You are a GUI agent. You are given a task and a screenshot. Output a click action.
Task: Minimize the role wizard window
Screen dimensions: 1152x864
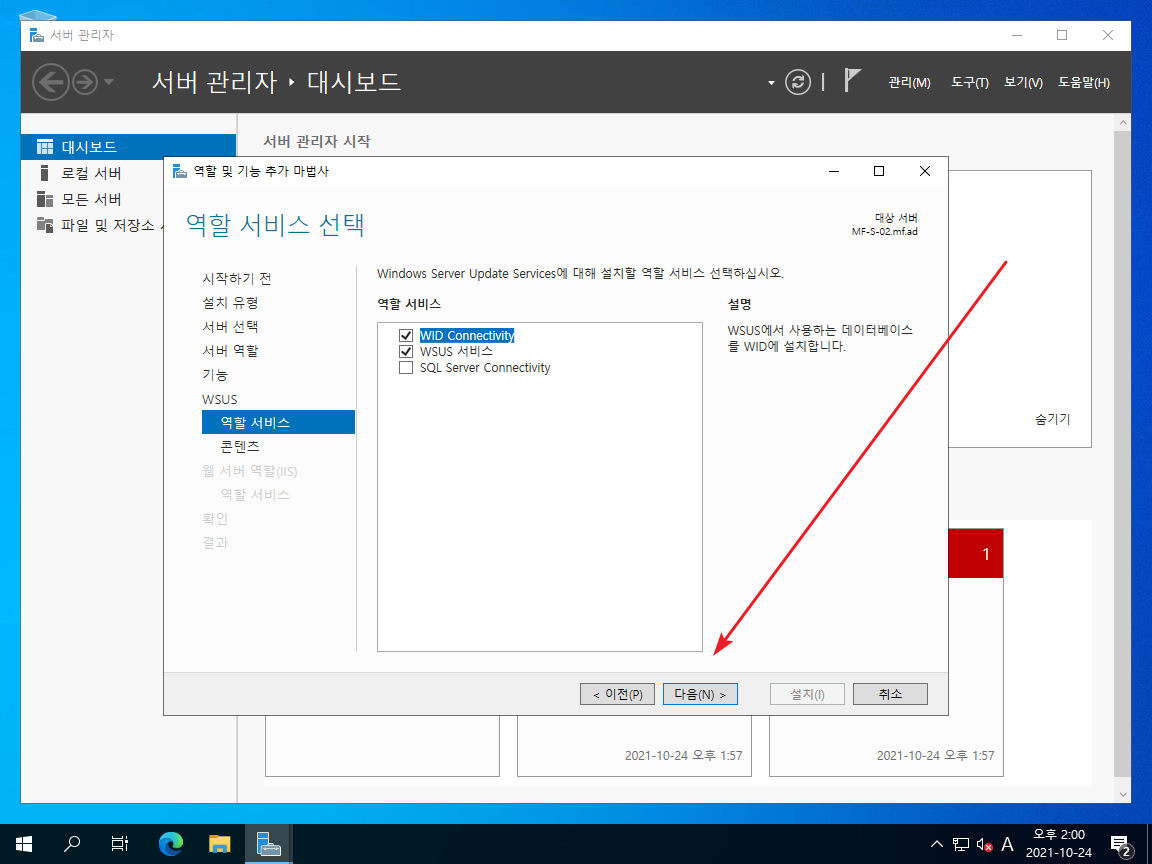[834, 171]
